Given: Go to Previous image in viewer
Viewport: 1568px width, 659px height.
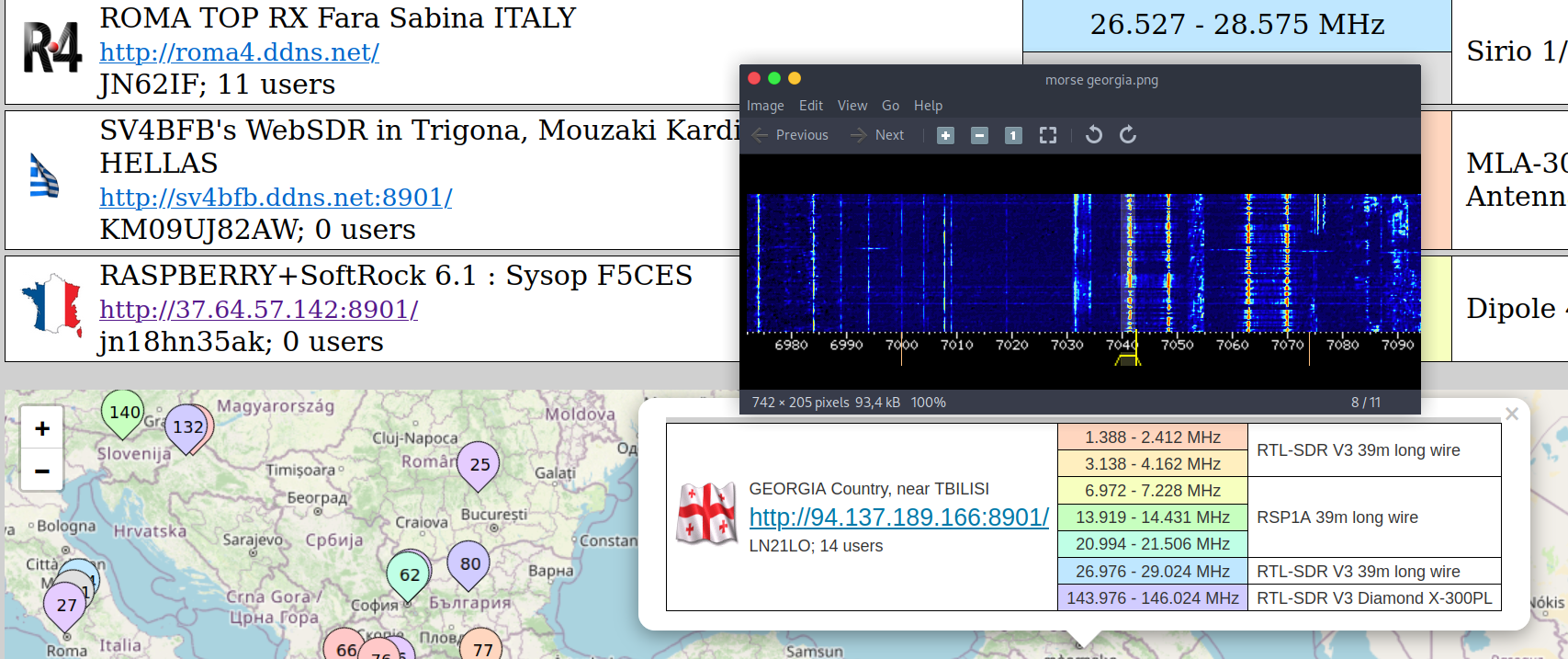Looking at the screenshot, I should coord(790,135).
